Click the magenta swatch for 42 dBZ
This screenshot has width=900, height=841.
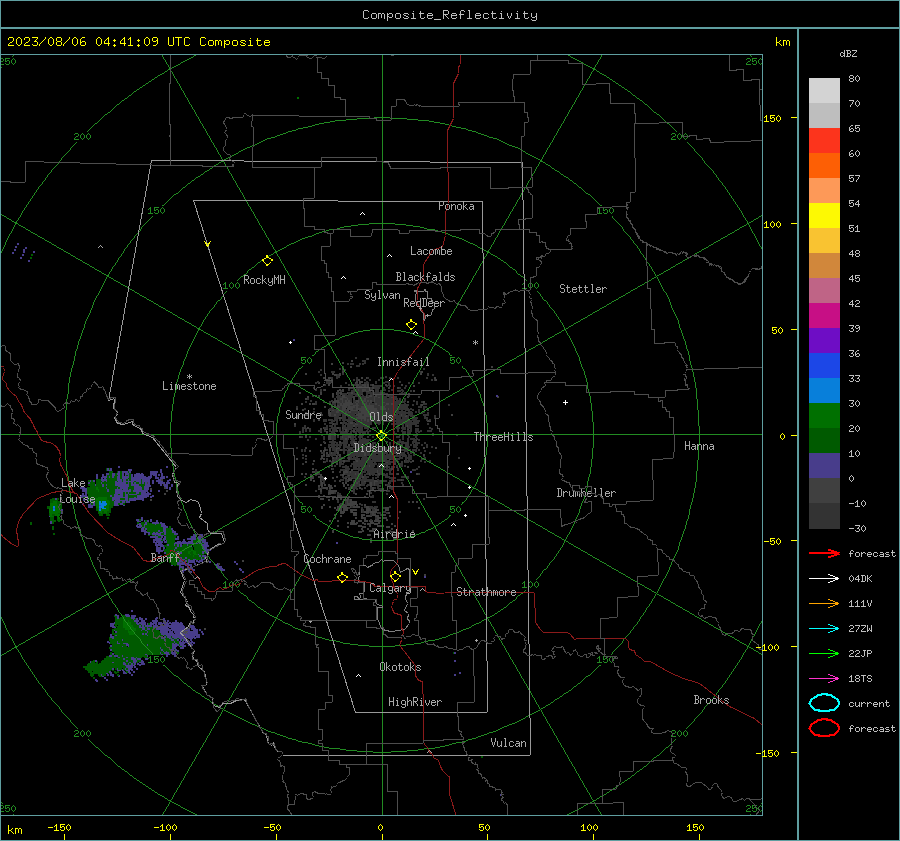point(824,315)
